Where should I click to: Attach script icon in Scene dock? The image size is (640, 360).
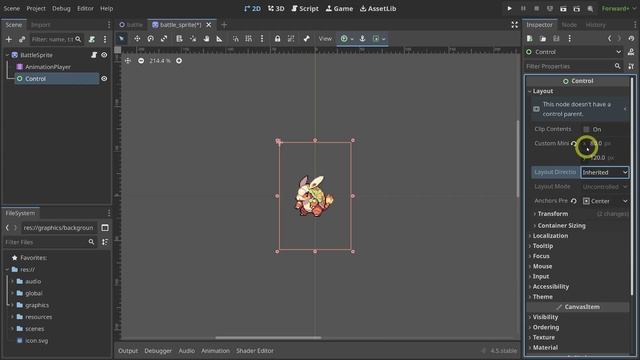point(92,39)
